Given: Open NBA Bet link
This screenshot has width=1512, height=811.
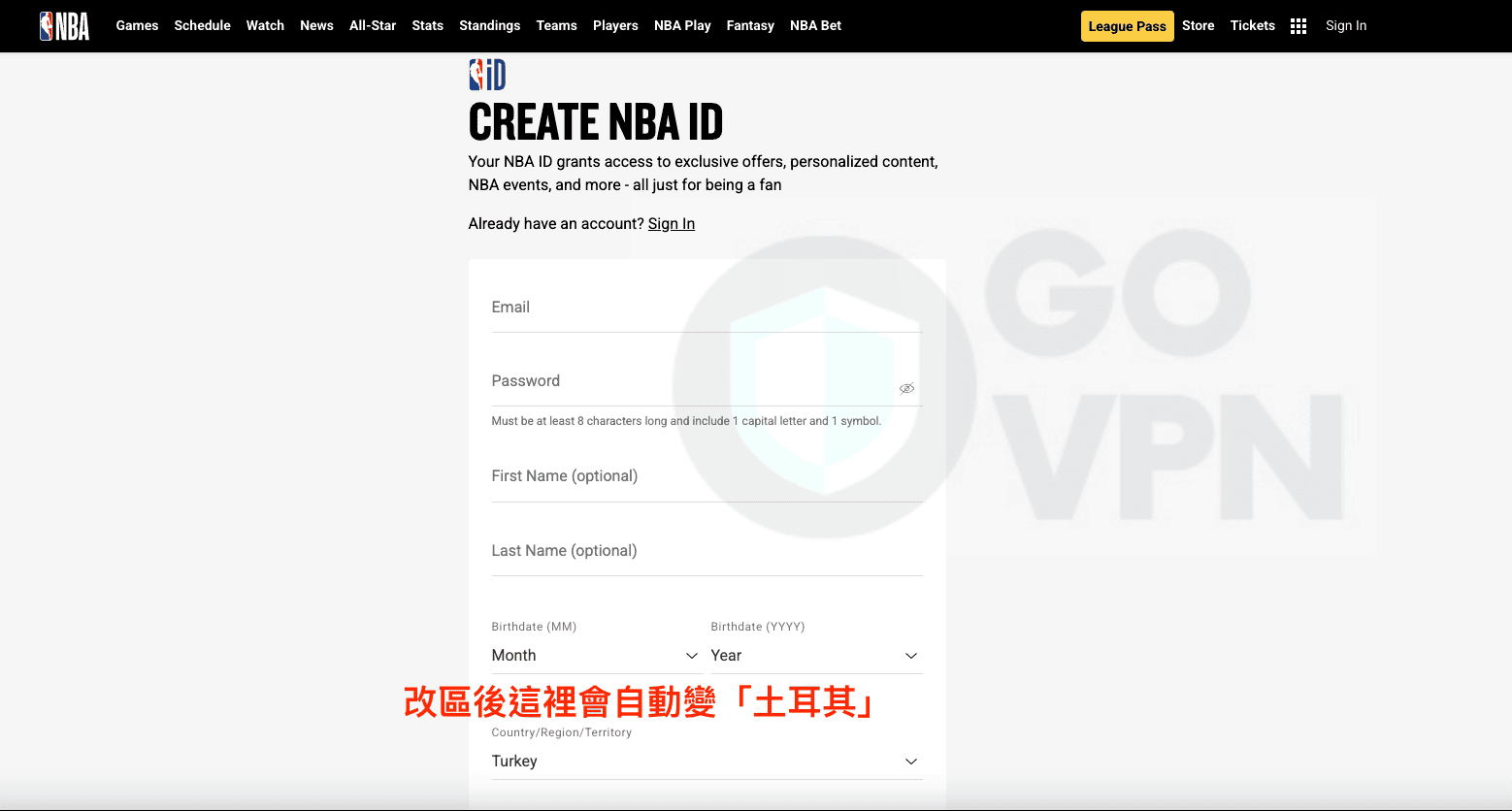Looking at the screenshot, I should (x=815, y=26).
